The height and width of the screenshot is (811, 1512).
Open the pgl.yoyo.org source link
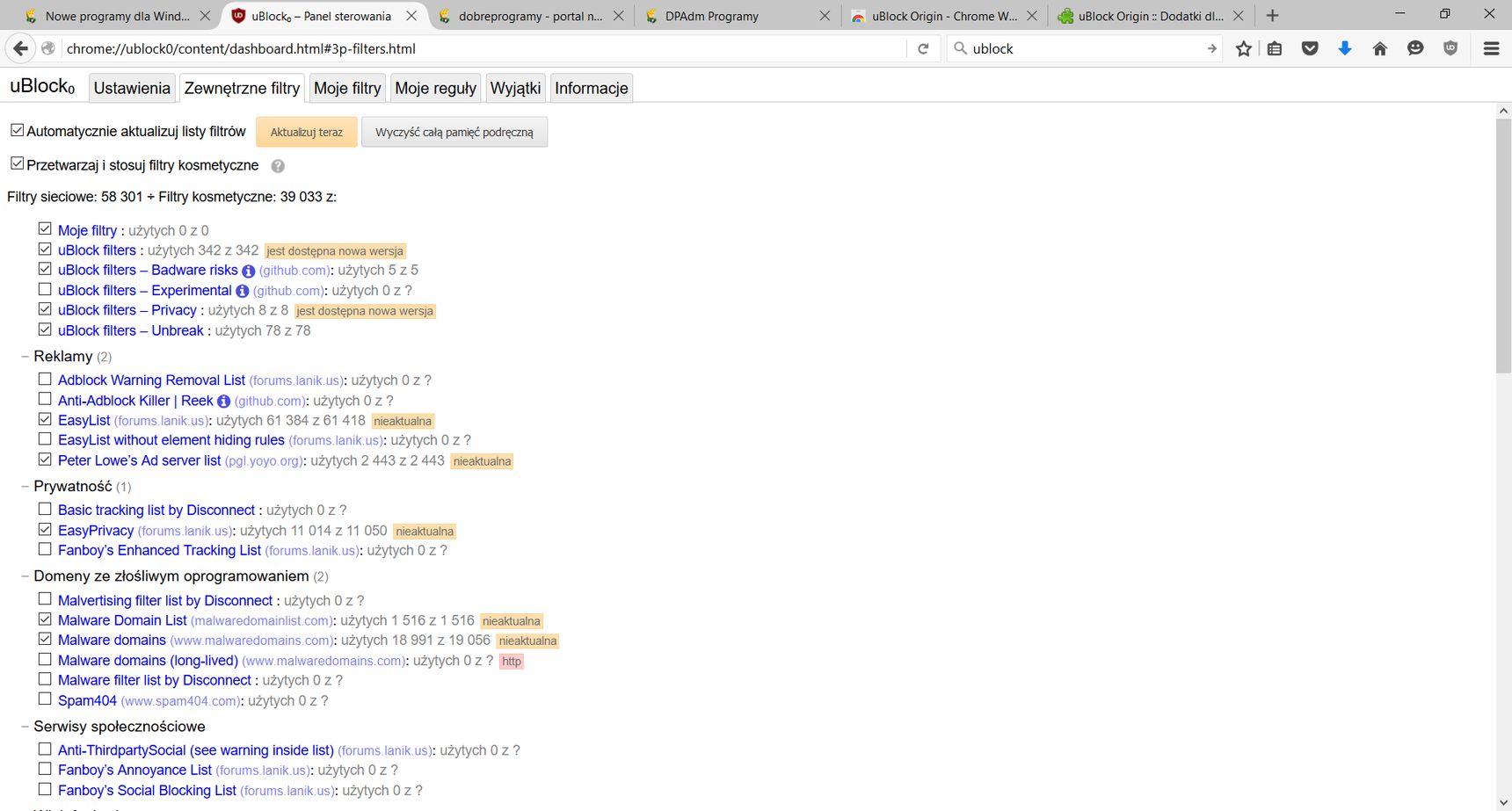tap(264, 461)
